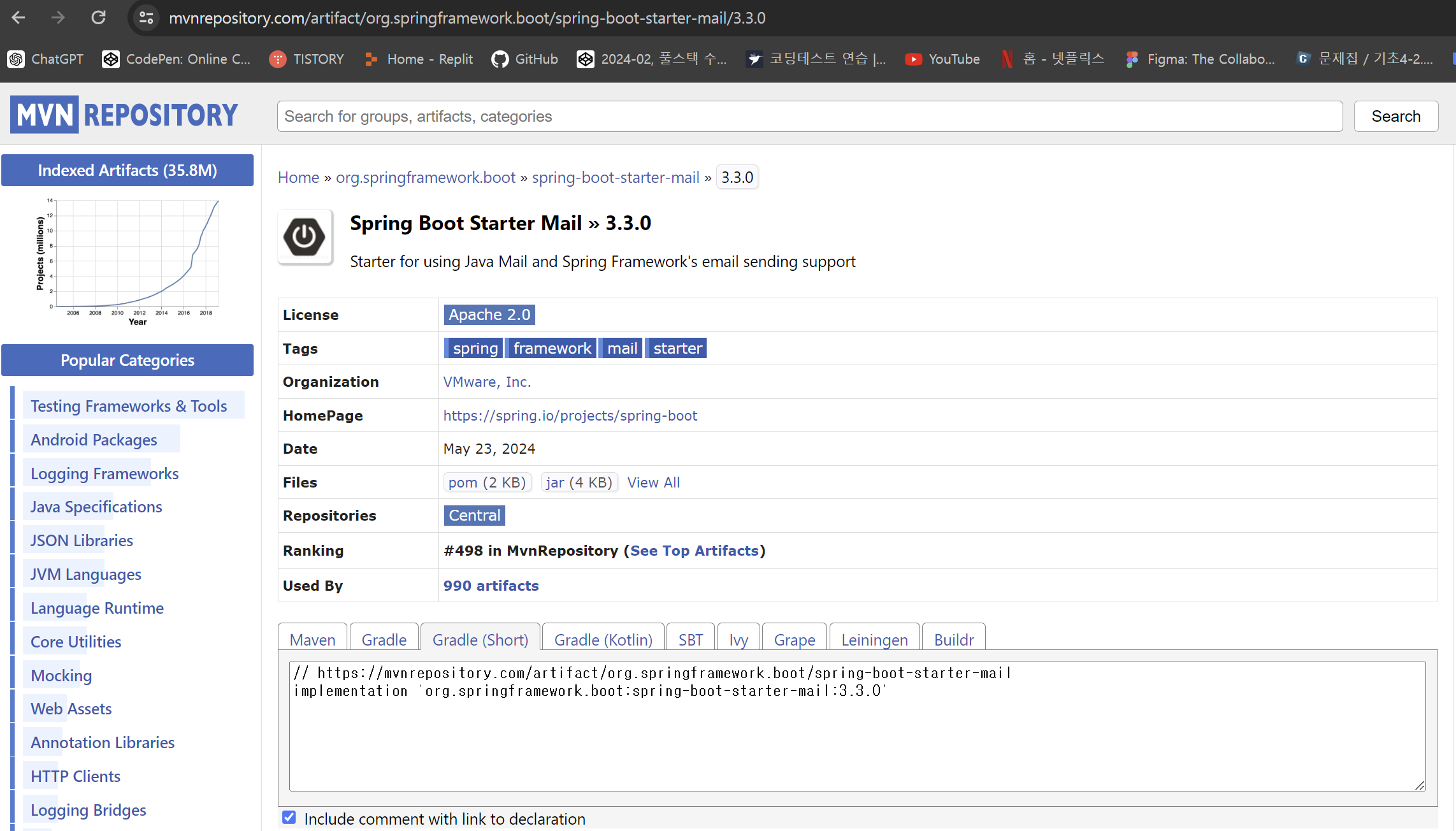The width and height of the screenshot is (1456, 831).
Task: Reload the page with refresh icon
Action: pos(98,18)
